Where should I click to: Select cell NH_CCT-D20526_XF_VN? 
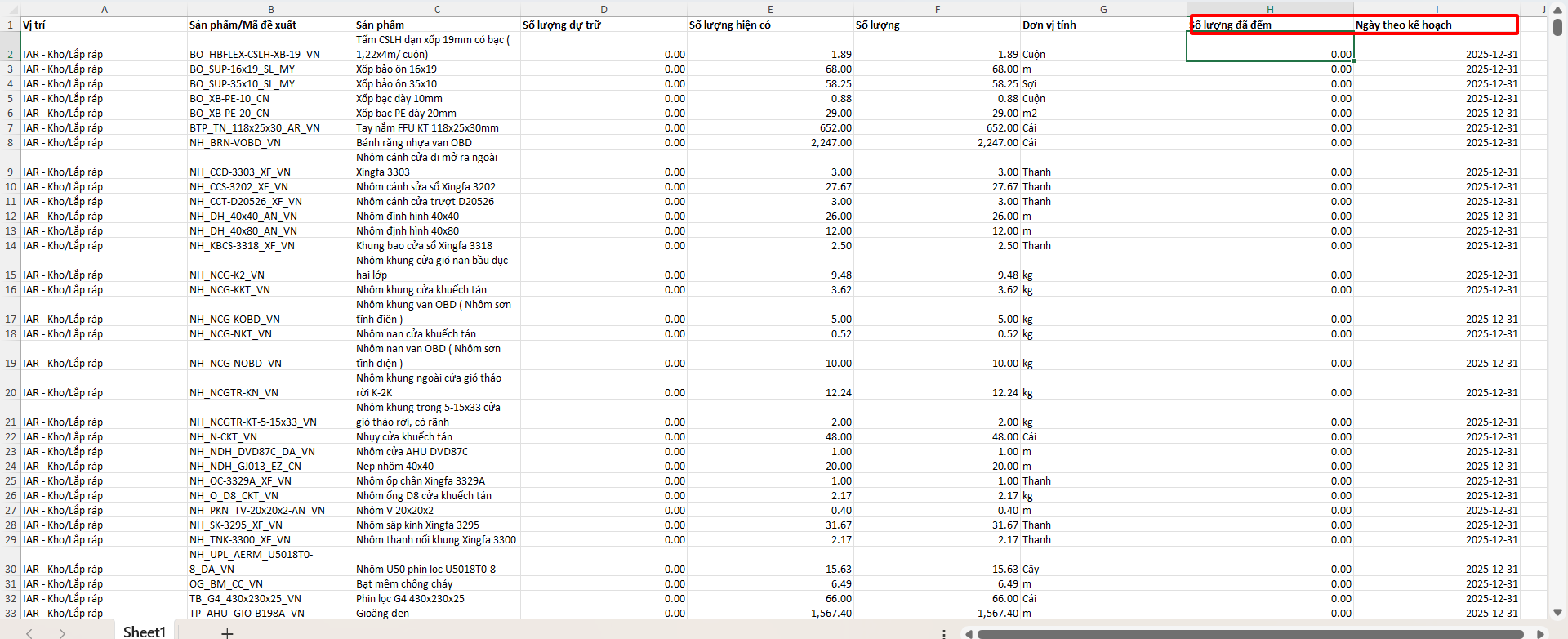(x=270, y=202)
